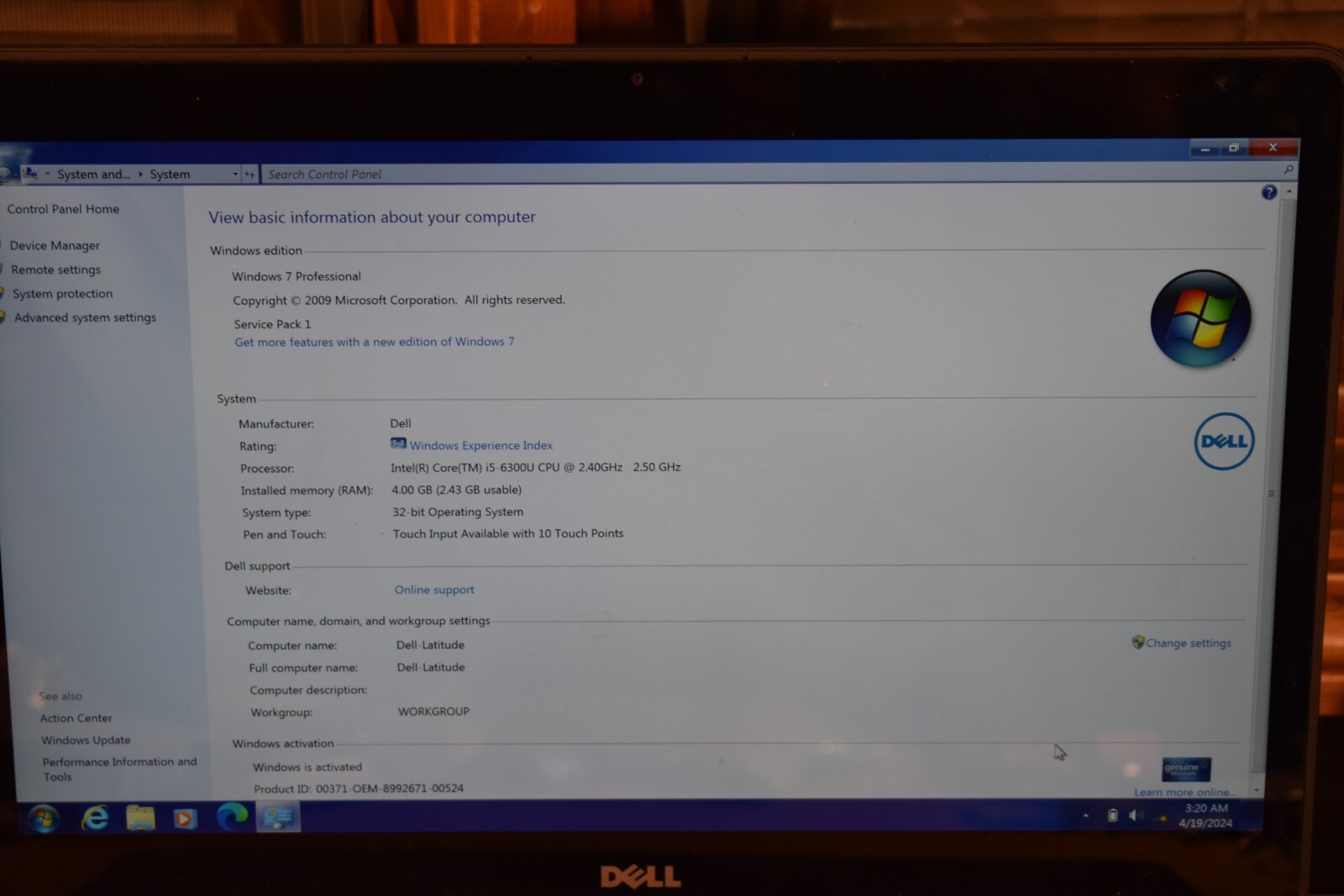Click Get more features with a new edition link

point(375,342)
